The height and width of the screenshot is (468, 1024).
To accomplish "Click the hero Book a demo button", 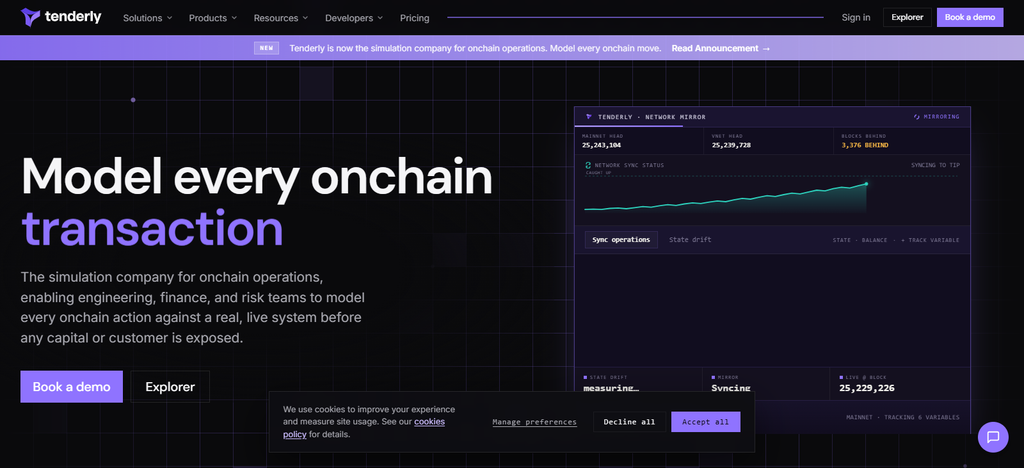I will coord(71,386).
